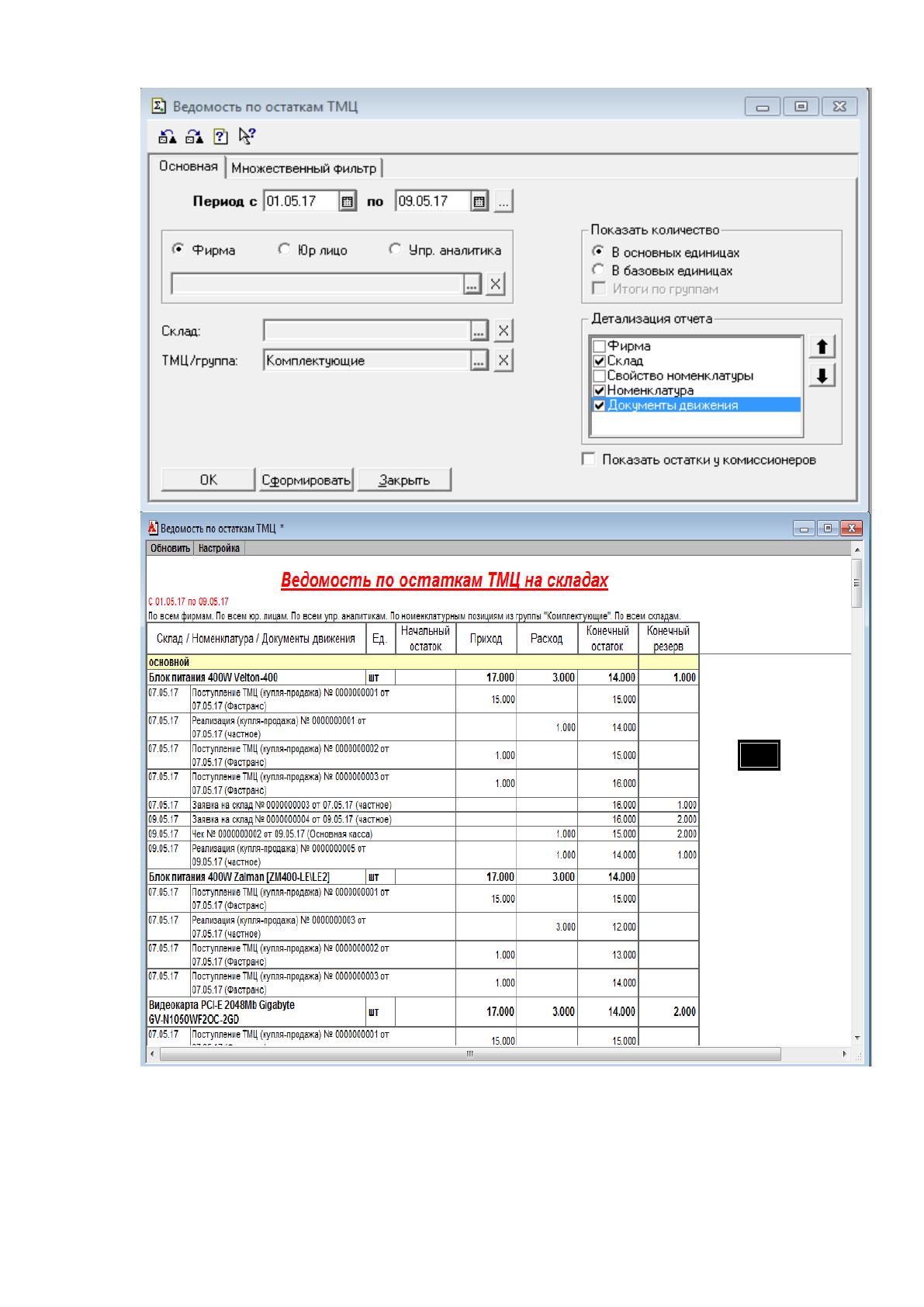Clear the Склад field with X
The width and height of the screenshot is (924, 1307).
504,331
